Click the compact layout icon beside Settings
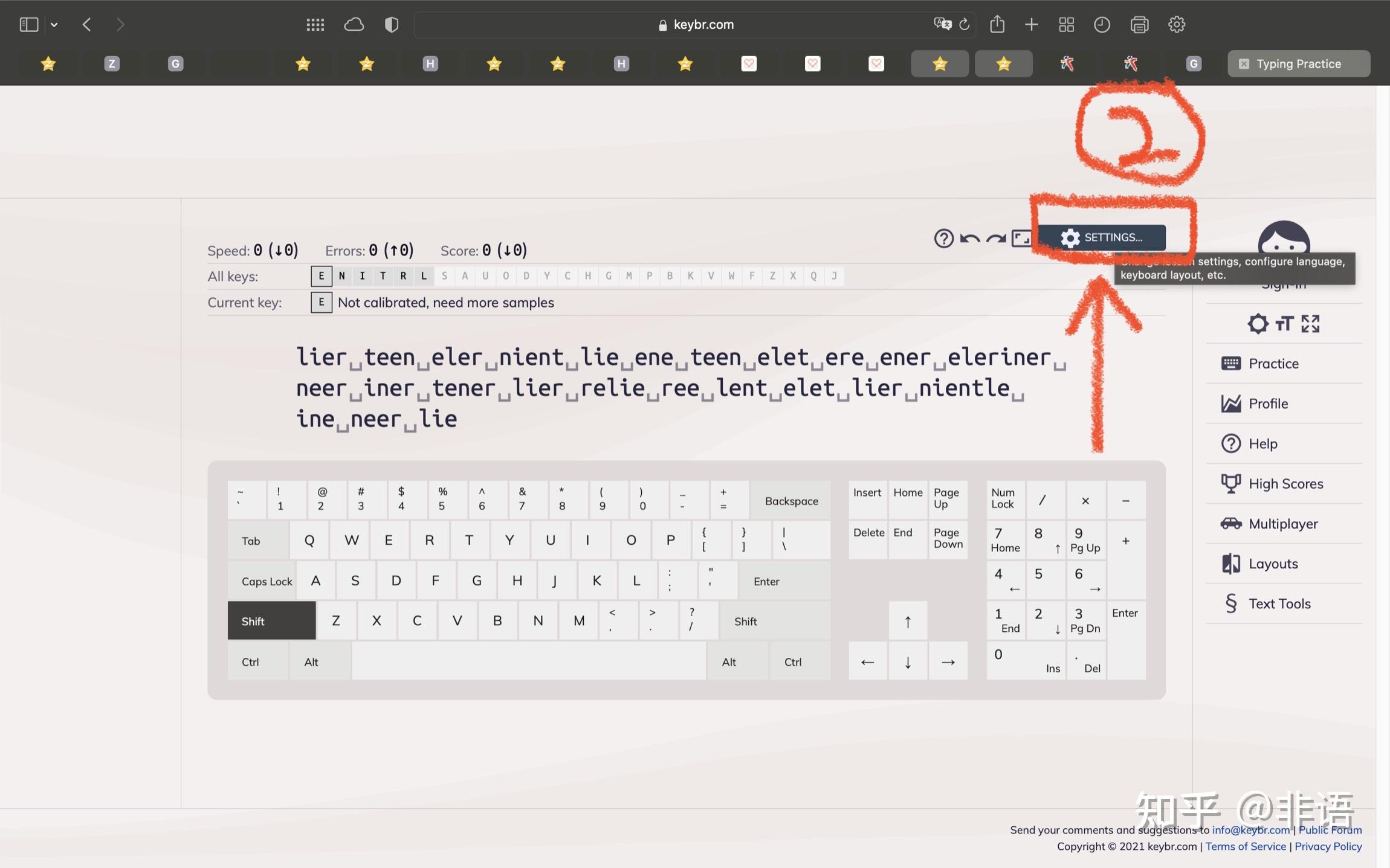Viewport: 1390px width, 868px height. (x=1021, y=239)
